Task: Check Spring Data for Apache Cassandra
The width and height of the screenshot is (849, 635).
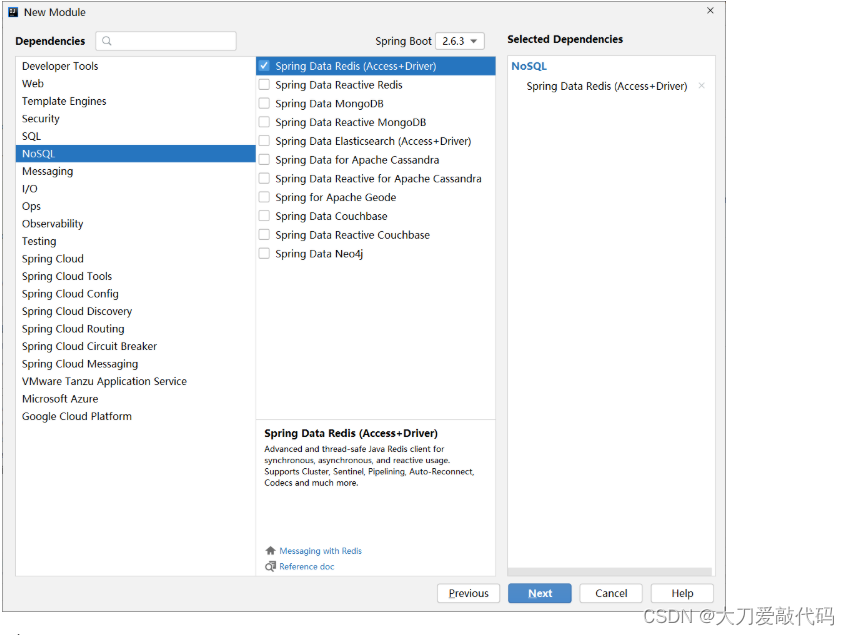Action: (264, 160)
